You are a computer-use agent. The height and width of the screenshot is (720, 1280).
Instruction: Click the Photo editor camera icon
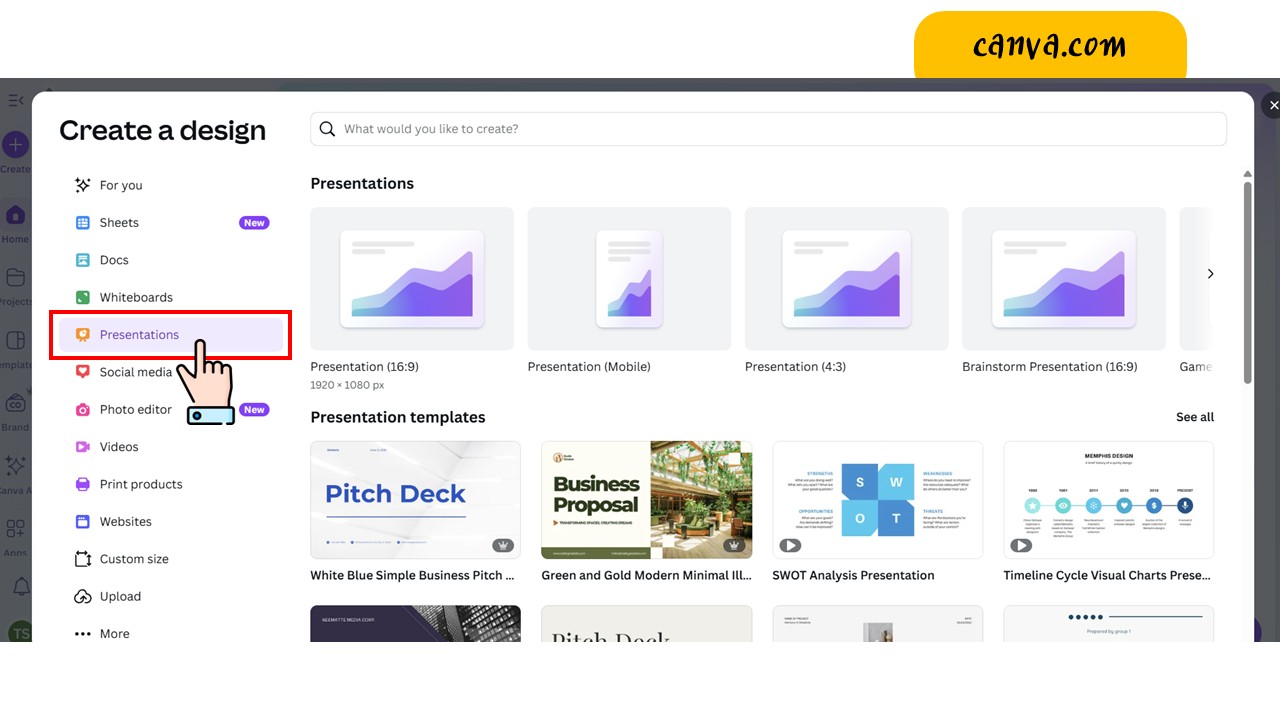(83, 410)
